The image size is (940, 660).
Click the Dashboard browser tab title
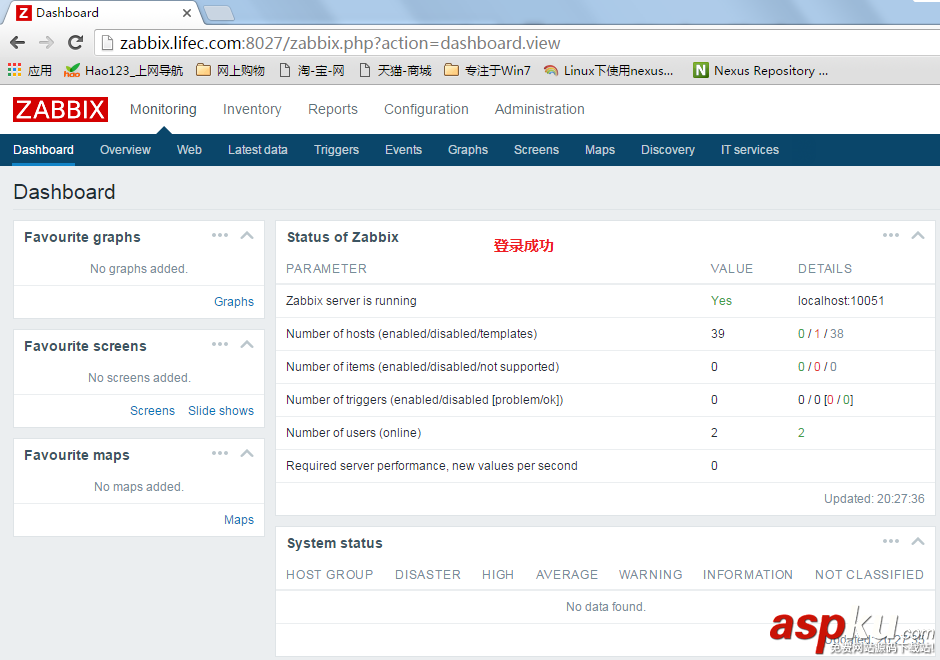67,13
